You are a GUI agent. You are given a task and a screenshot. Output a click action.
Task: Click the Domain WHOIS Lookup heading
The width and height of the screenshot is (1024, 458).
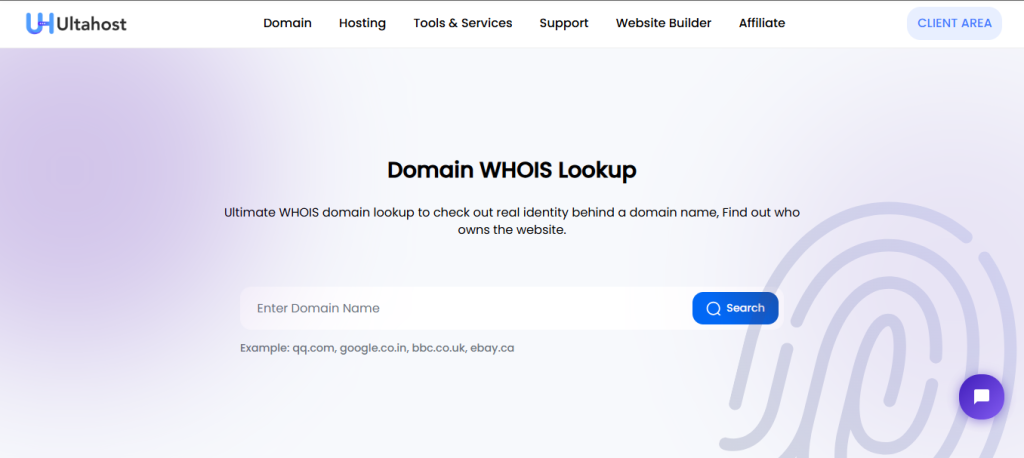coord(511,170)
